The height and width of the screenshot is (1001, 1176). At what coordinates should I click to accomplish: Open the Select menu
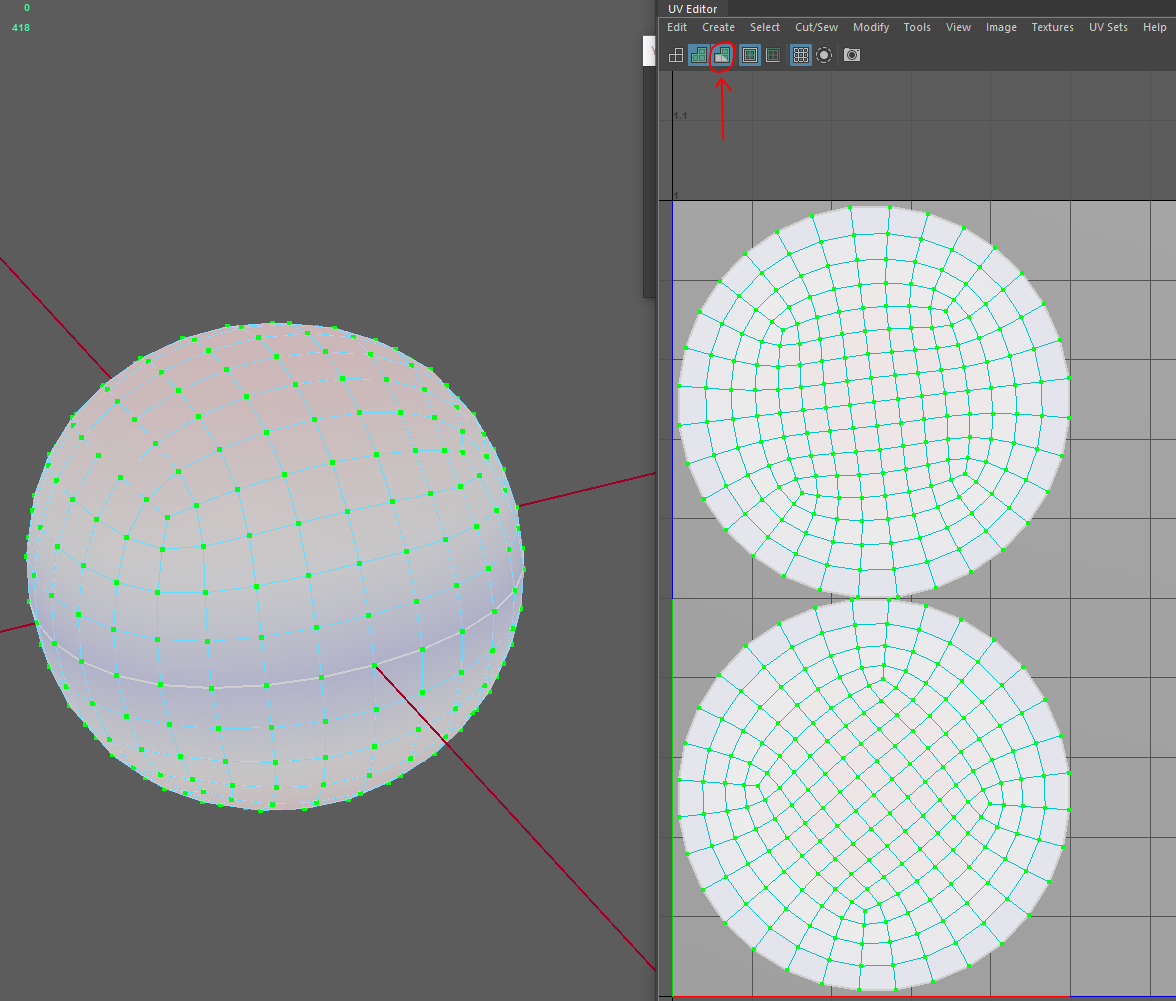coord(765,28)
